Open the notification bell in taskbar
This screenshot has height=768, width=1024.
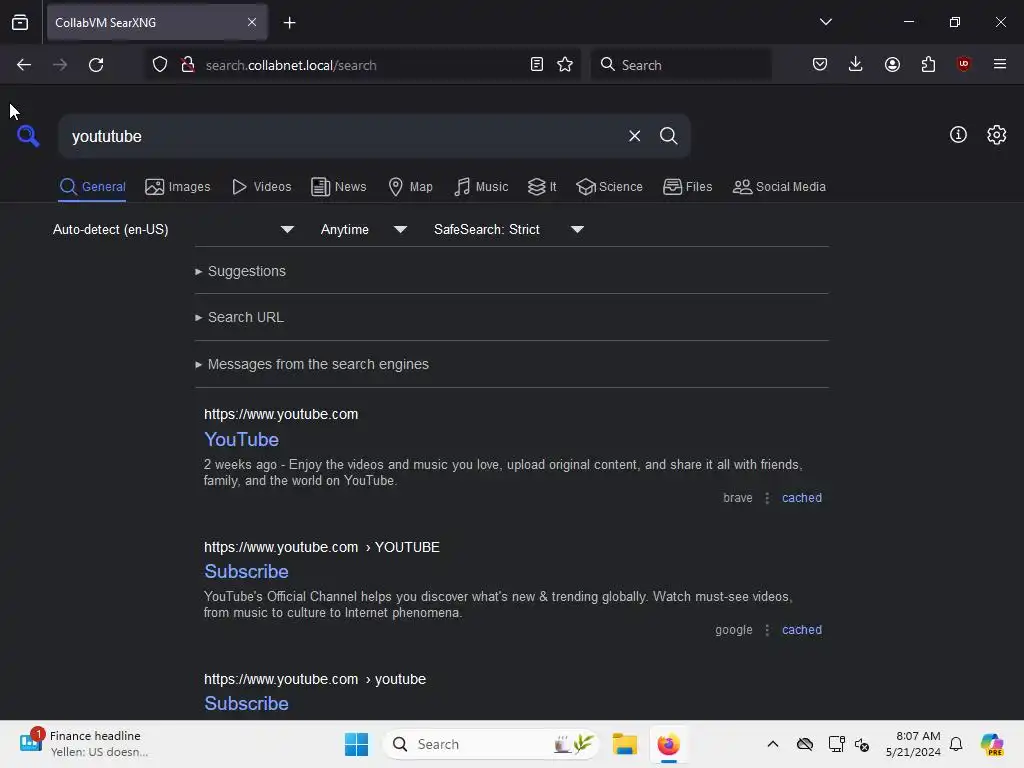[x=956, y=744]
